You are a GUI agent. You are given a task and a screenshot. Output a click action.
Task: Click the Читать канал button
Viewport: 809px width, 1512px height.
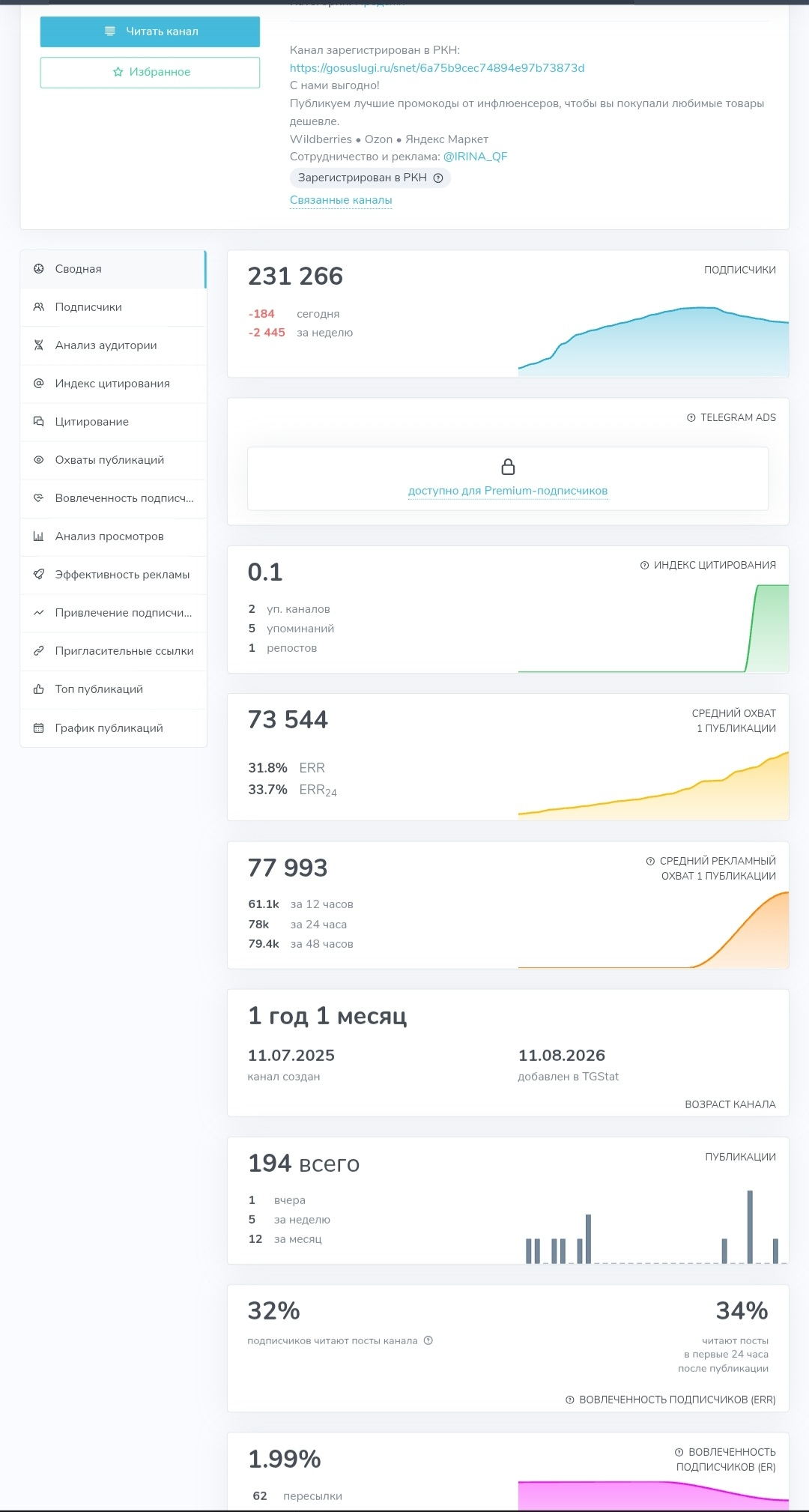pos(150,31)
